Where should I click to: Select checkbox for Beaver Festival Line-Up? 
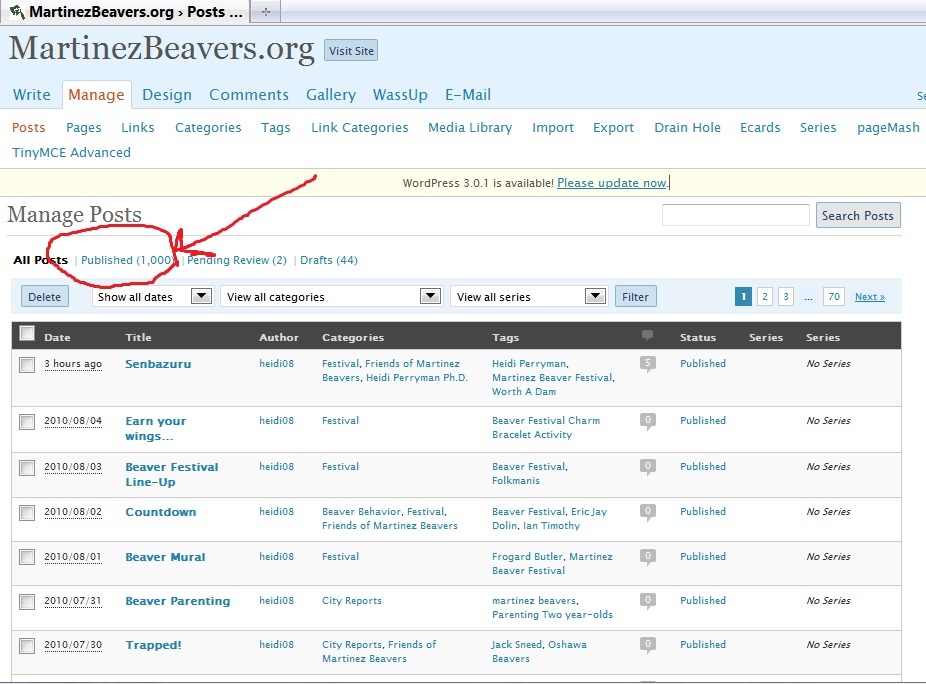[27, 468]
